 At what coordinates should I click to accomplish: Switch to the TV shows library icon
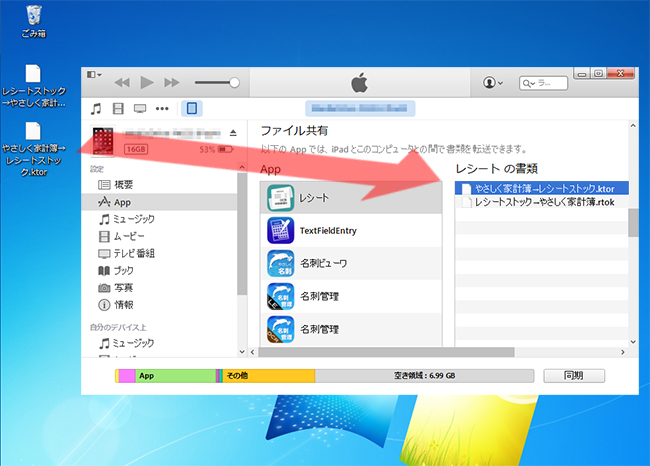pyautogui.click(x=140, y=109)
